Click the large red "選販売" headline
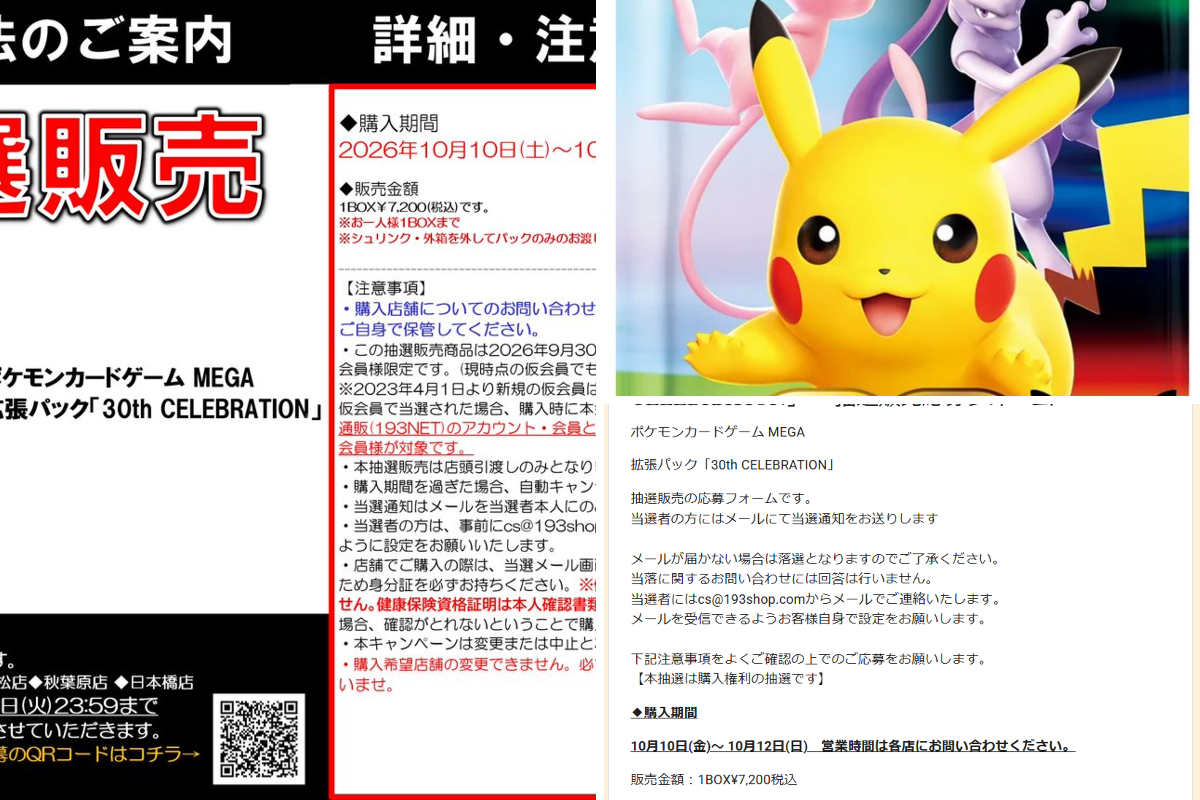Screen dimensions: 1200x800 132,167
